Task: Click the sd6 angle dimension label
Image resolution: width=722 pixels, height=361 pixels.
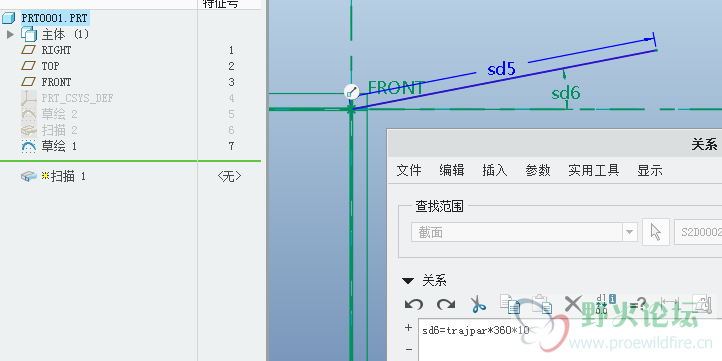Action: click(x=566, y=93)
